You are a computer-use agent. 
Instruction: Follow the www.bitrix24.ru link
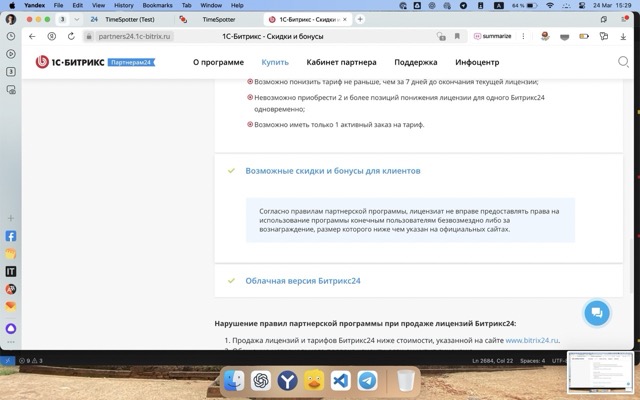(532, 341)
